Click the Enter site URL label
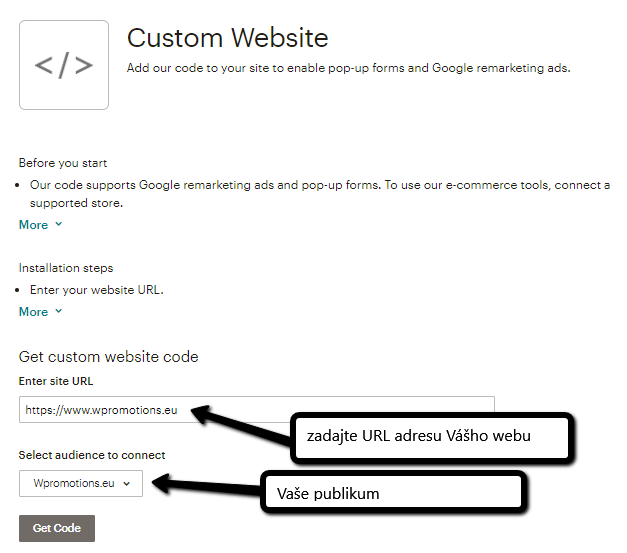This screenshot has height=553, width=627. [x=56, y=381]
